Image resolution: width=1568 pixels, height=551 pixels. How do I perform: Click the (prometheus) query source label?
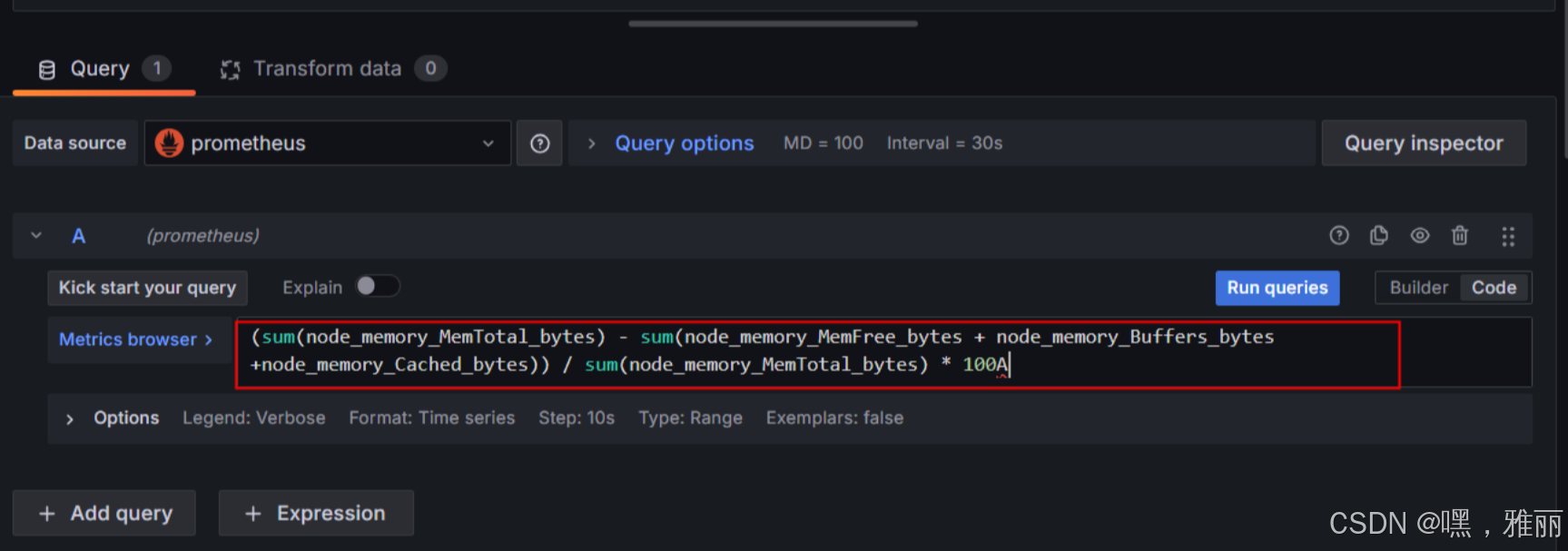coord(202,236)
